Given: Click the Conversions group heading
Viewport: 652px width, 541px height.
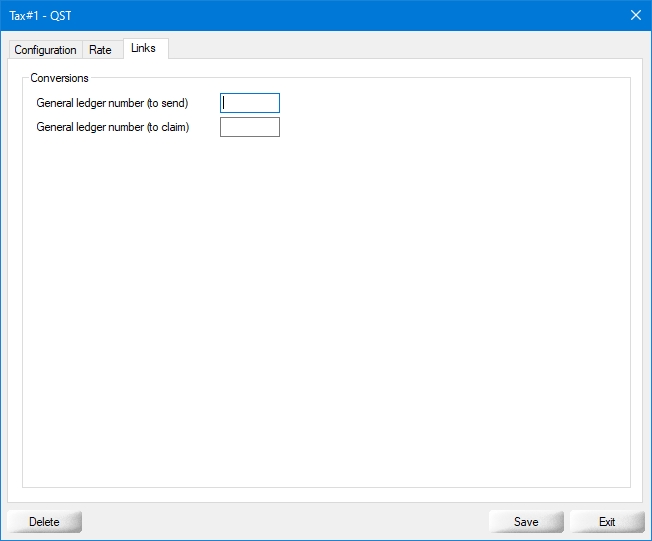Looking at the screenshot, I should coord(59,78).
